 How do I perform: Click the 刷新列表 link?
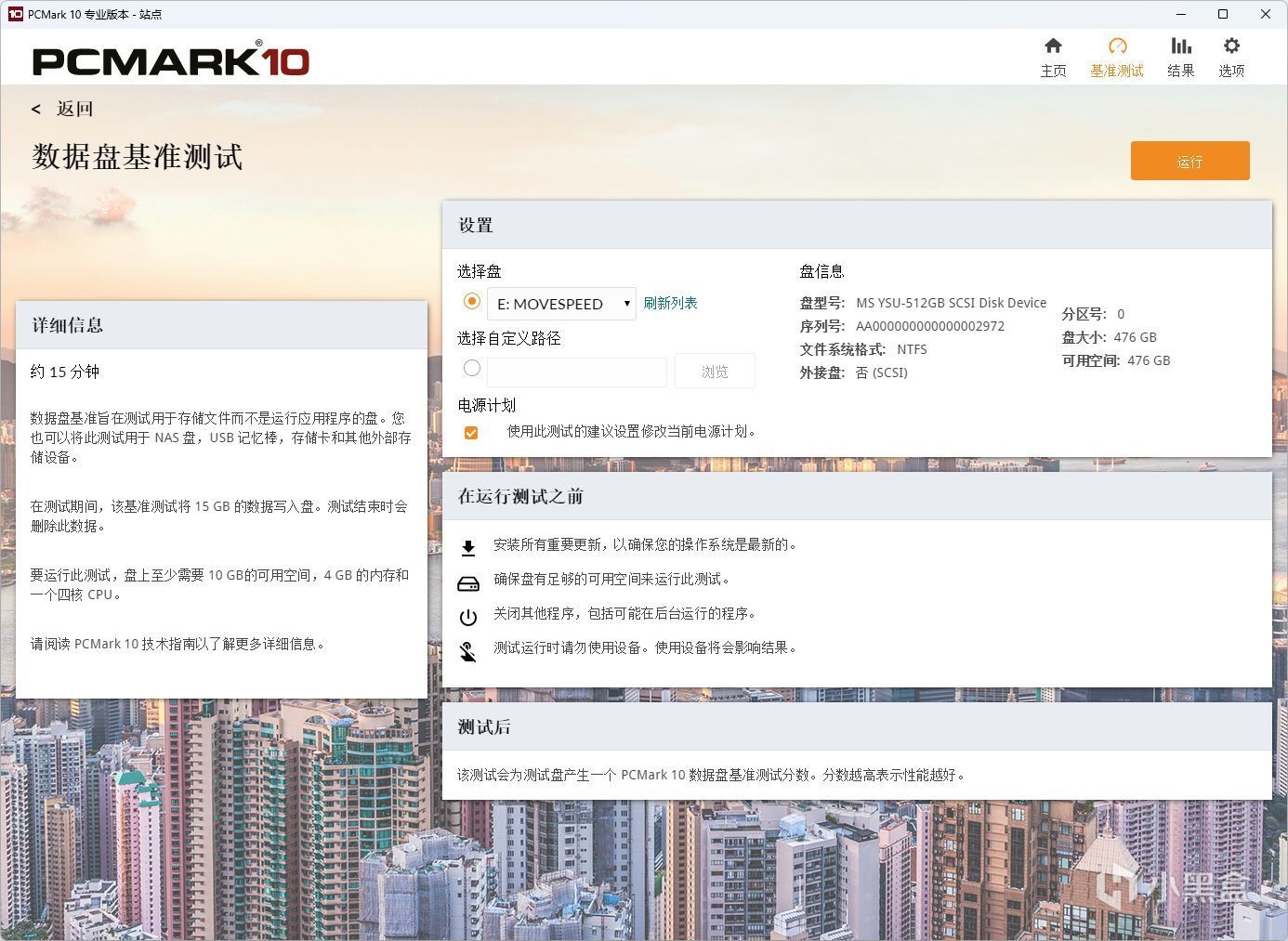[x=670, y=303]
